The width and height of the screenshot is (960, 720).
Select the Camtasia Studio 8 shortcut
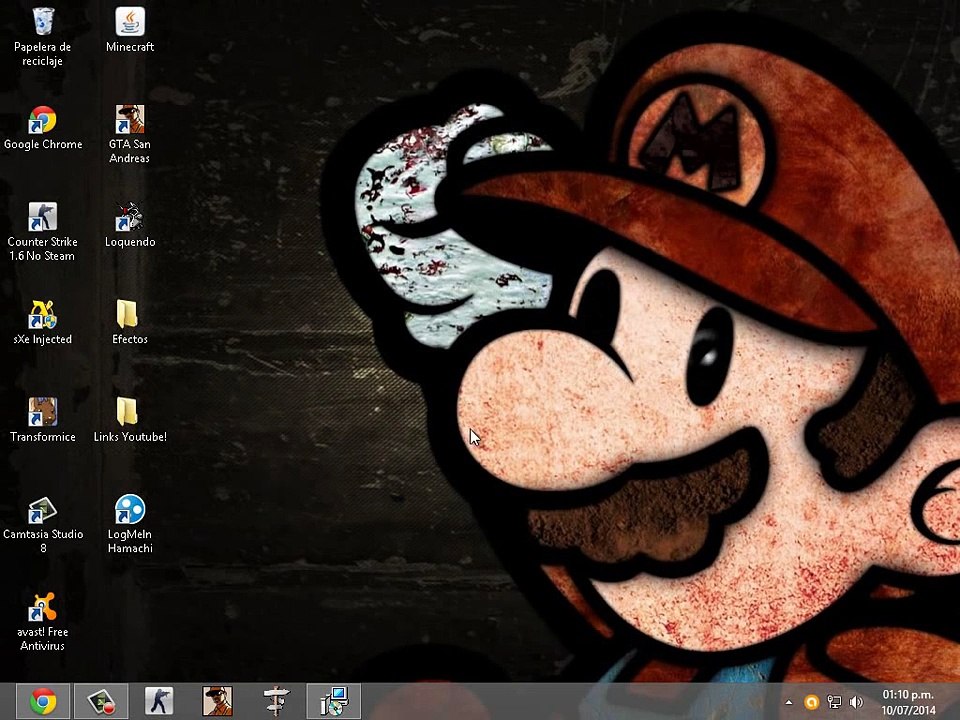(42, 524)
